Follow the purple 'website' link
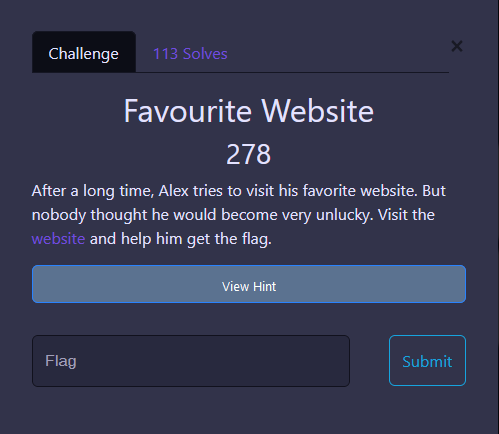Viewport: 499px width, 434px height. [x=58, y=239]
